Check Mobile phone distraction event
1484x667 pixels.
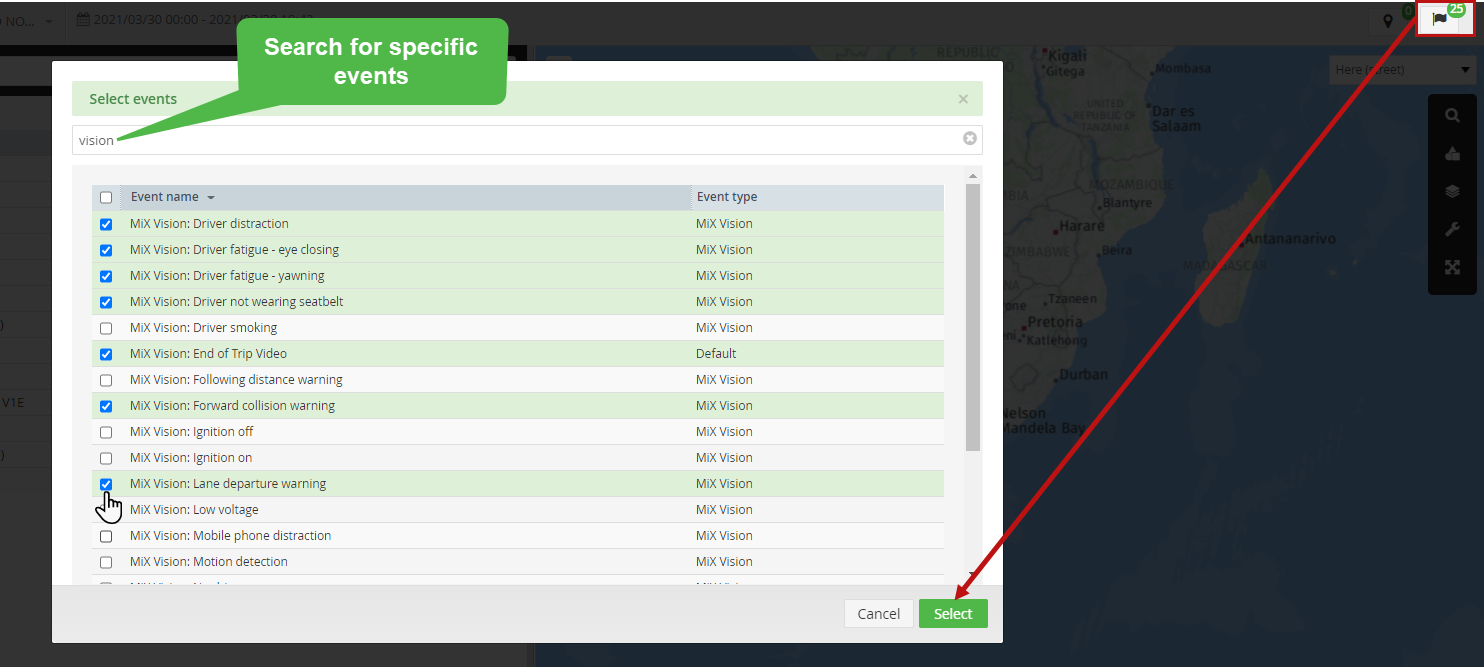106,536
